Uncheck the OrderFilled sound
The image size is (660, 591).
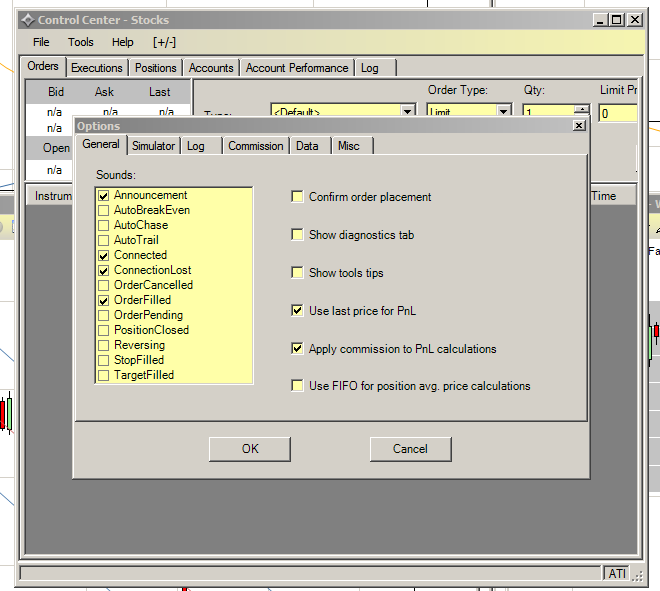[x=104, y=301]
